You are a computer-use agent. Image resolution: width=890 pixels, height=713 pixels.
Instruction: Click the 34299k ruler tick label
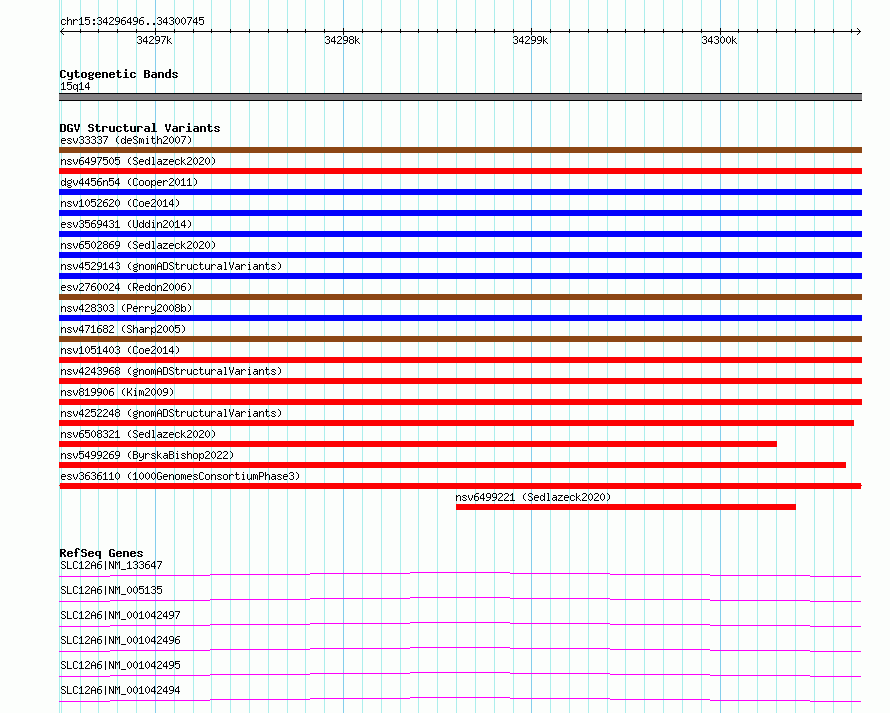530,40
